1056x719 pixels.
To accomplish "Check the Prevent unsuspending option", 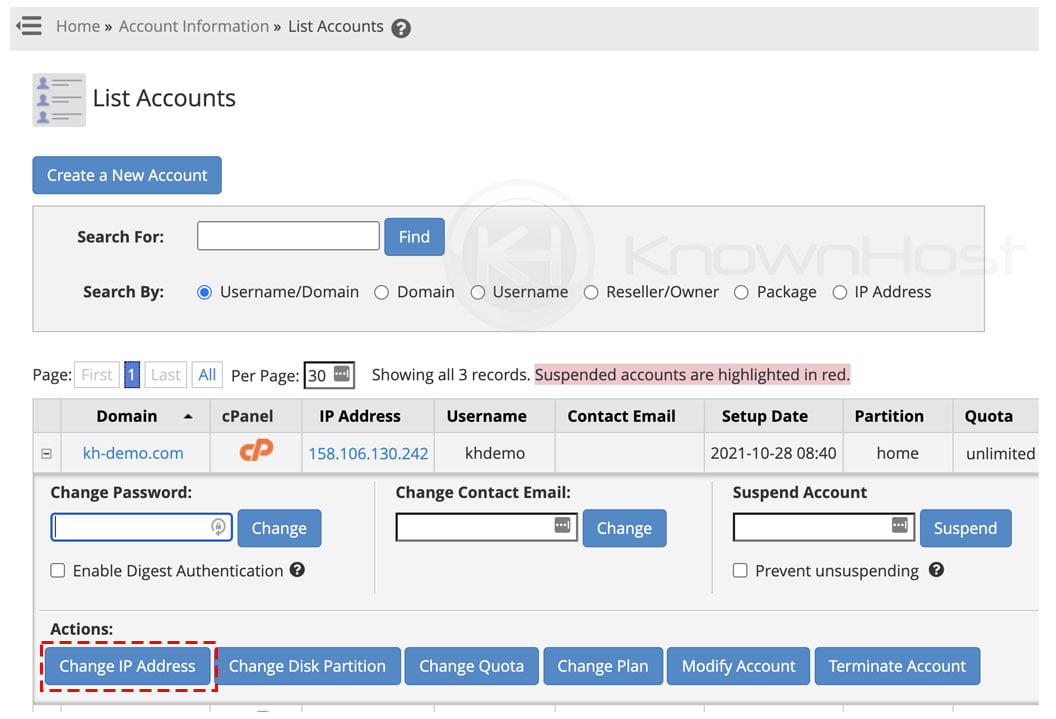I will [x=739, y=571].
